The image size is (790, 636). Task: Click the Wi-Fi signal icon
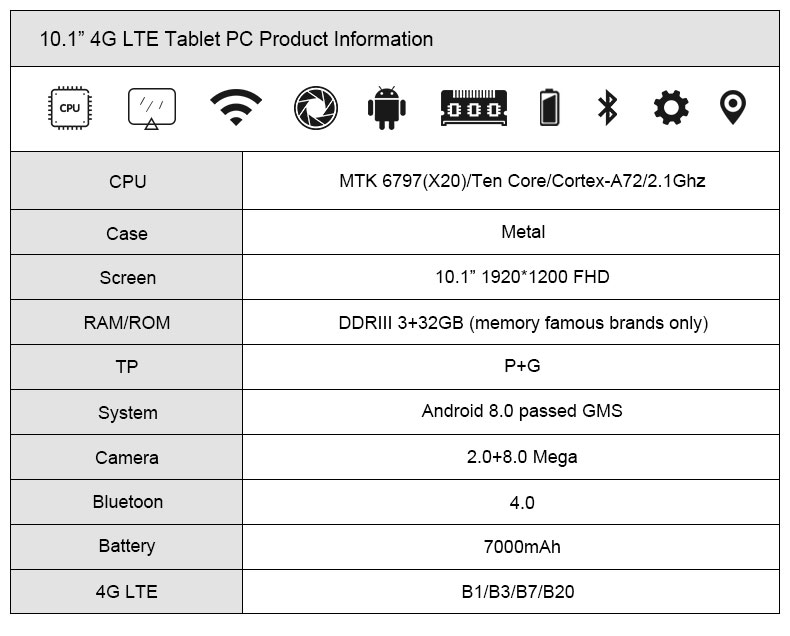(236, 107)
